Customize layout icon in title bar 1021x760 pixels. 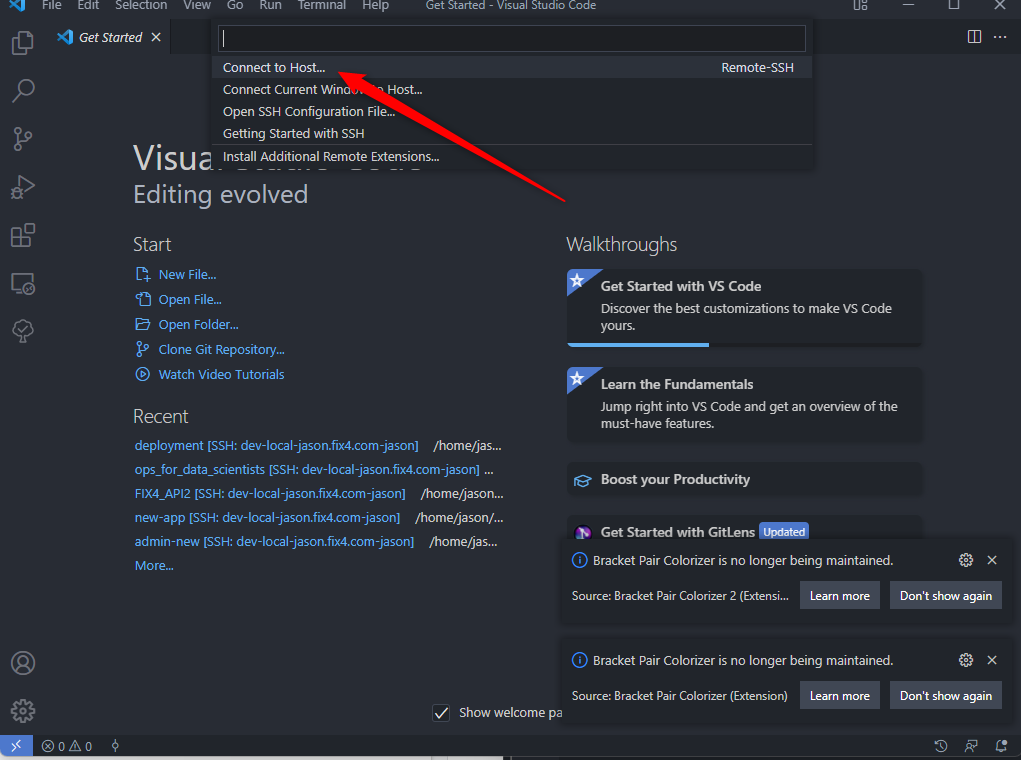(860, 5)
